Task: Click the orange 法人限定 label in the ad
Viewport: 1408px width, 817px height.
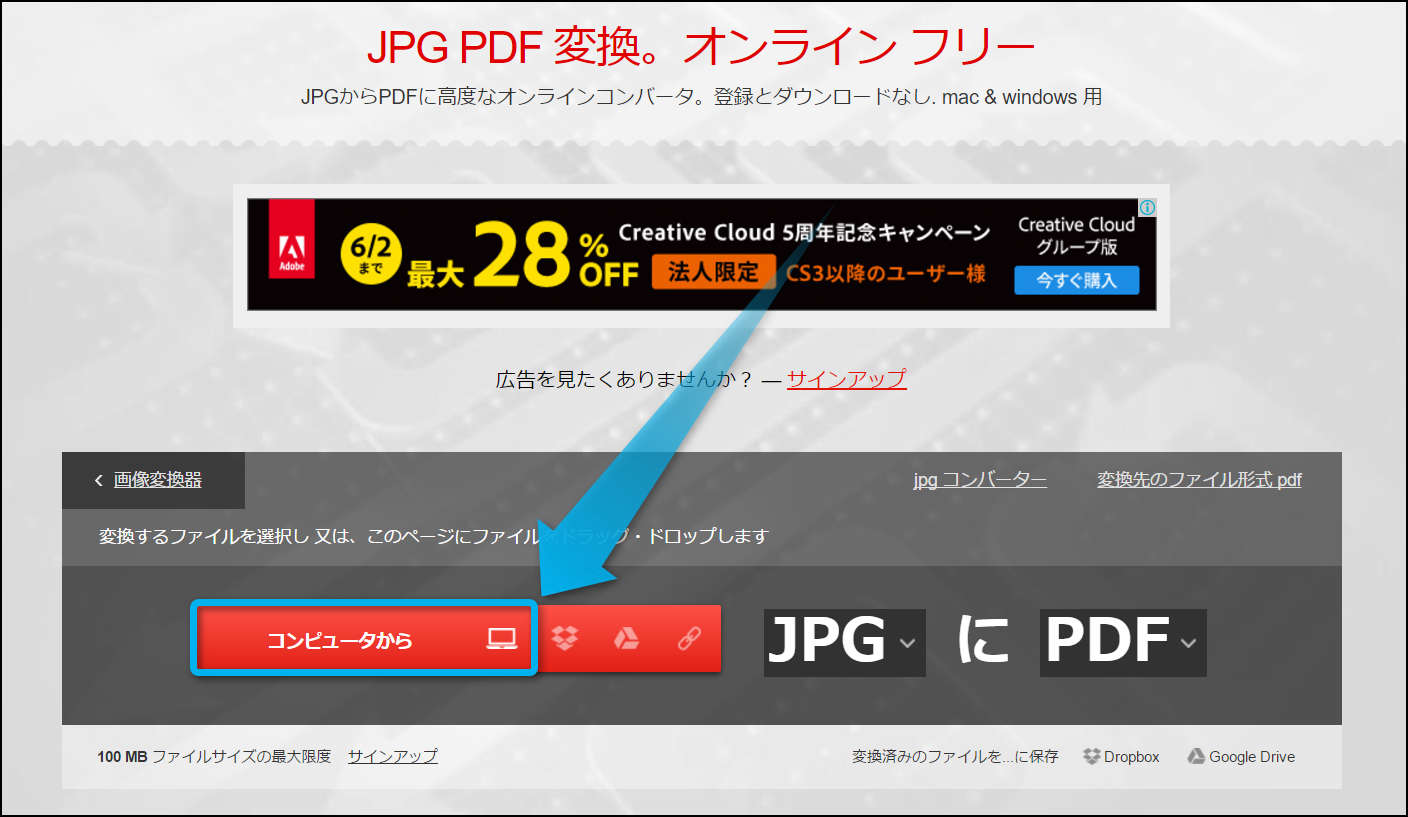Action: pyautogui.click(x=713, y=272)
